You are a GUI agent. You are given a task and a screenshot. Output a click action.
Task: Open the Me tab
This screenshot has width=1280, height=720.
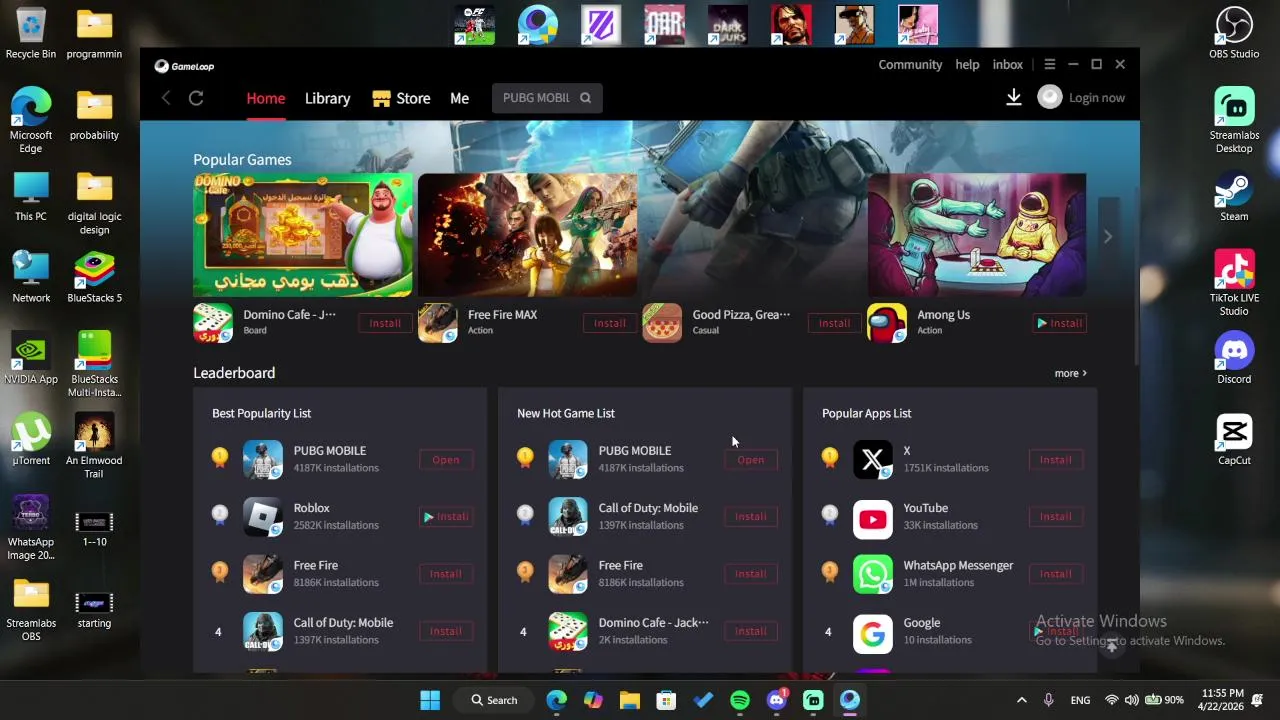pyautogui.click(x=459, y=98)
